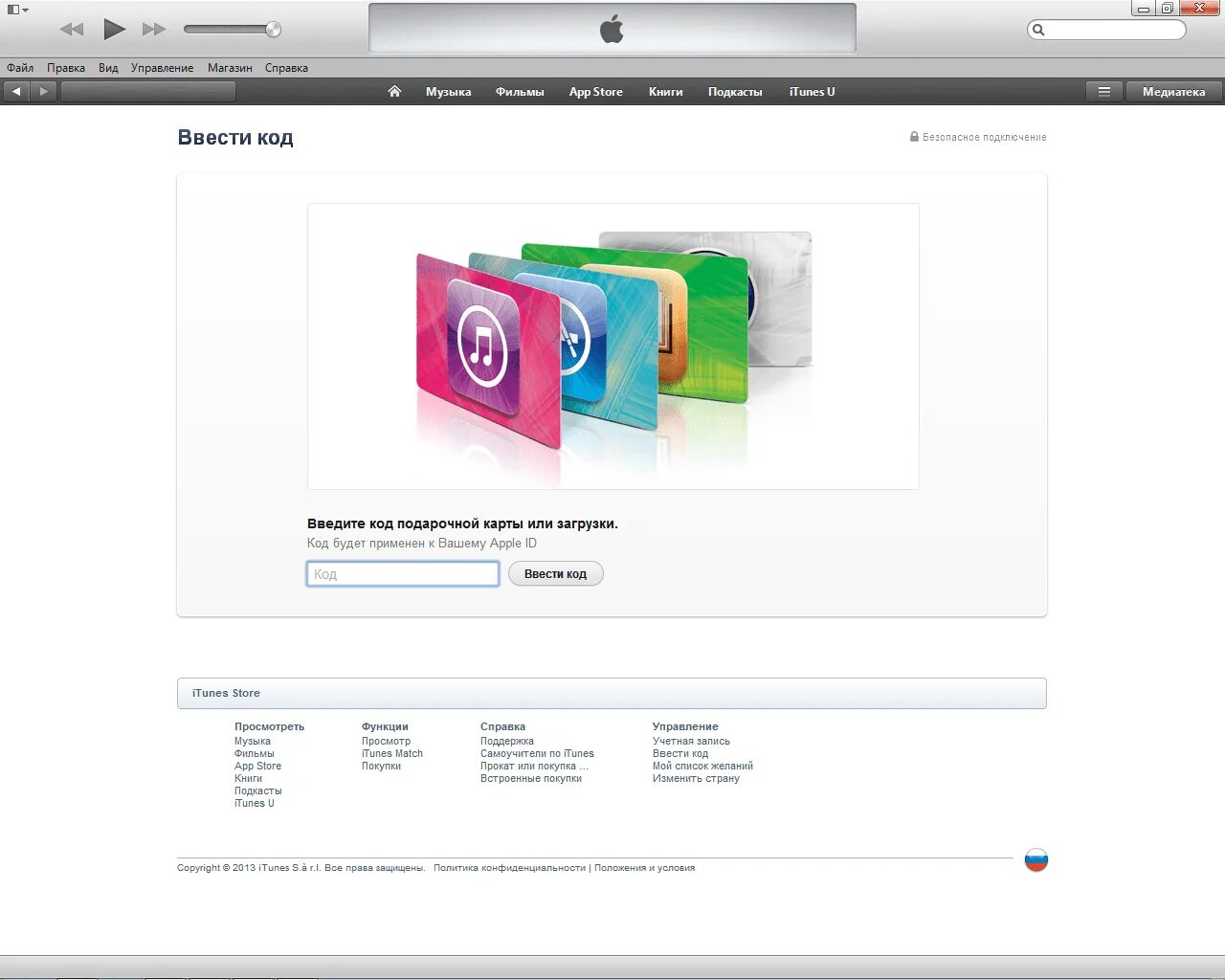Click the gift cards banner image
1225x980 pixels.
[612, 346]
